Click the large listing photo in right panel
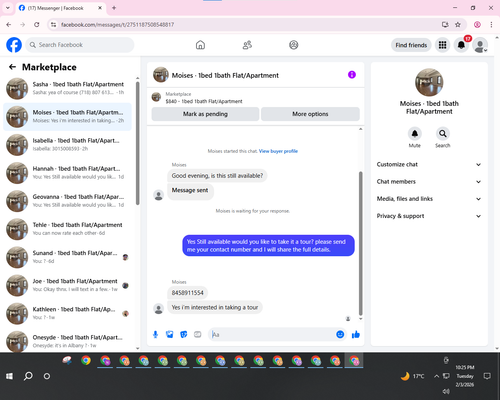 point(429,82)
